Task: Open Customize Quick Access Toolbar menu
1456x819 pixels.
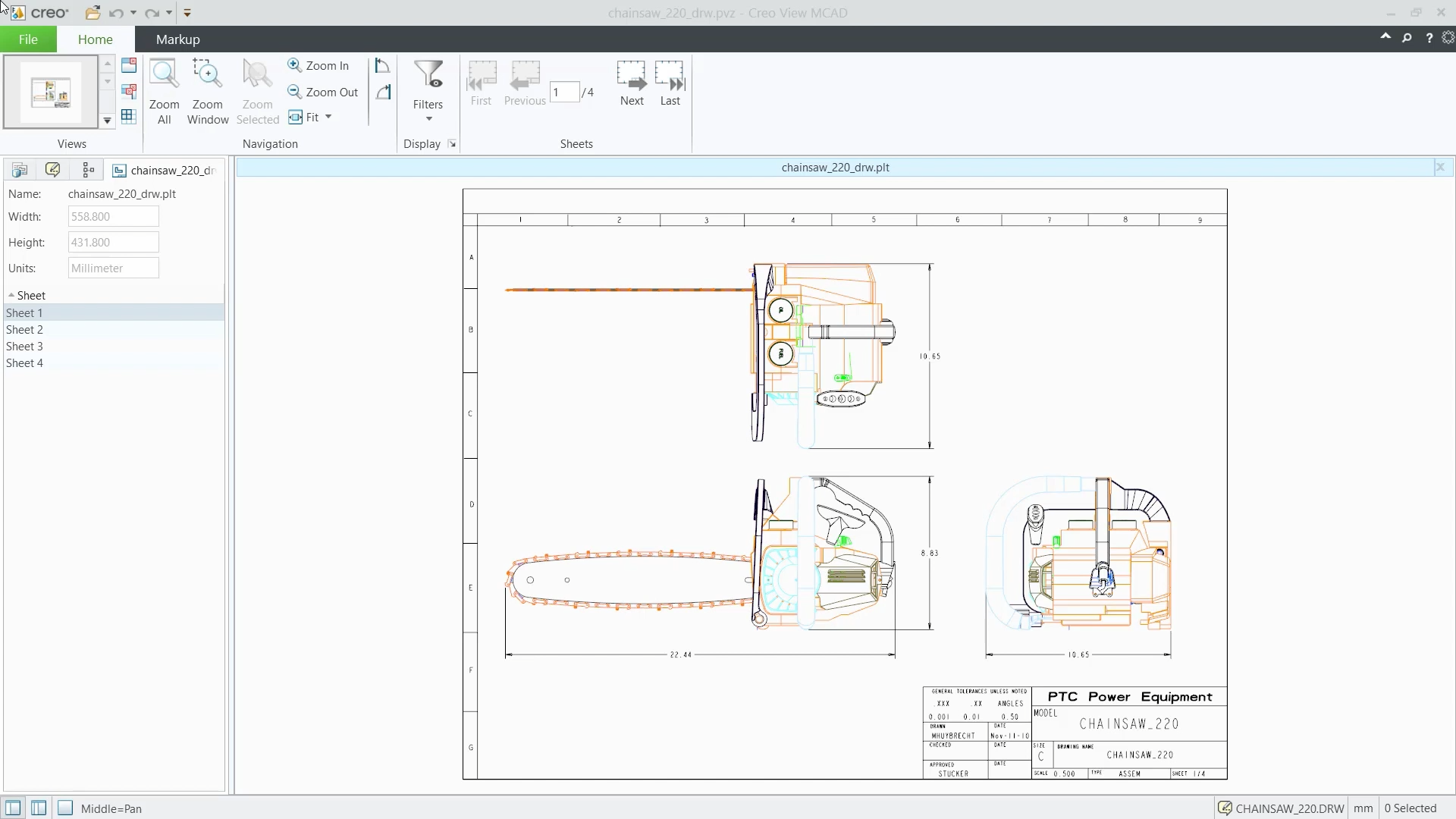Action: 187,13
